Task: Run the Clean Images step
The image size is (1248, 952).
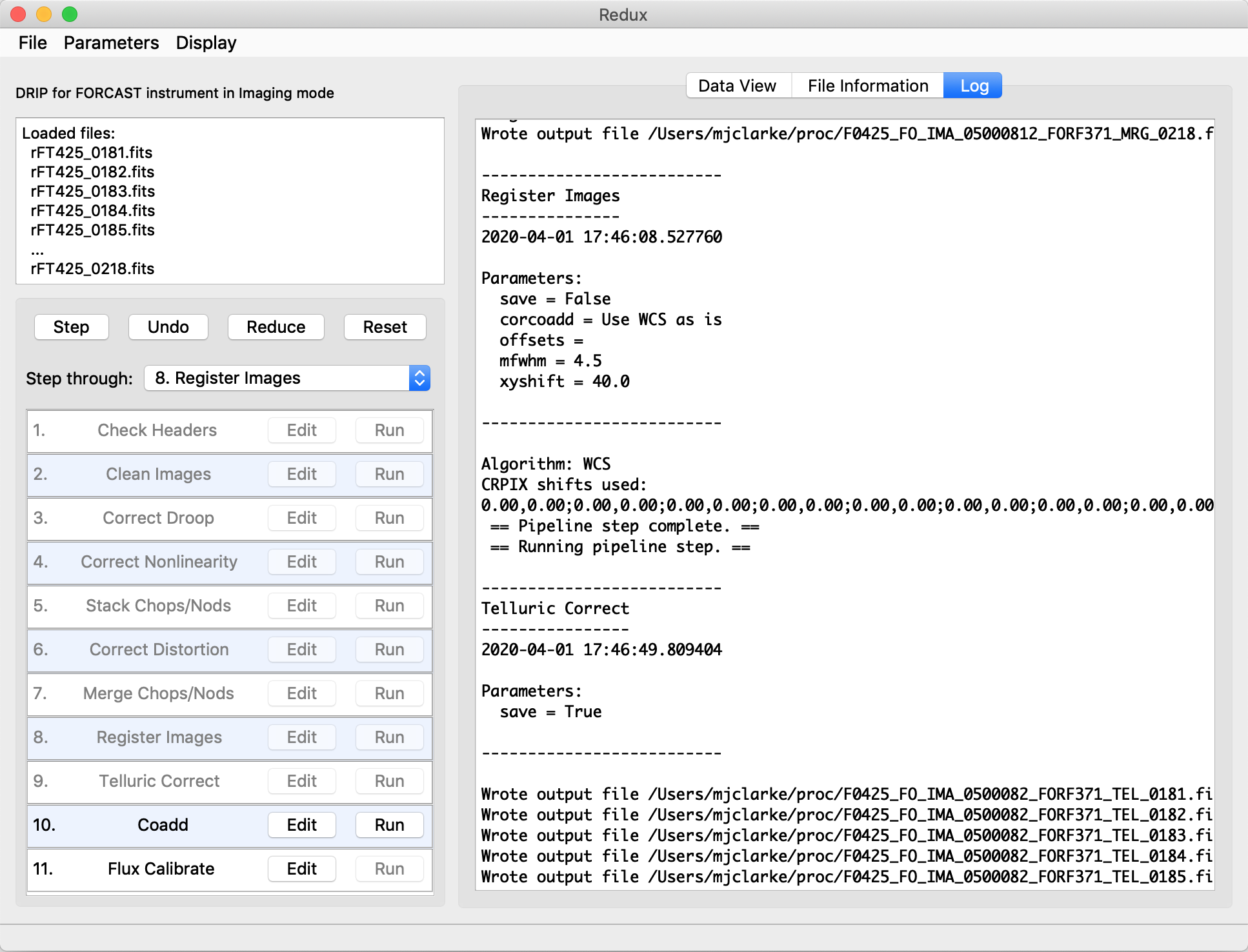Action: (x=389, y=474)
